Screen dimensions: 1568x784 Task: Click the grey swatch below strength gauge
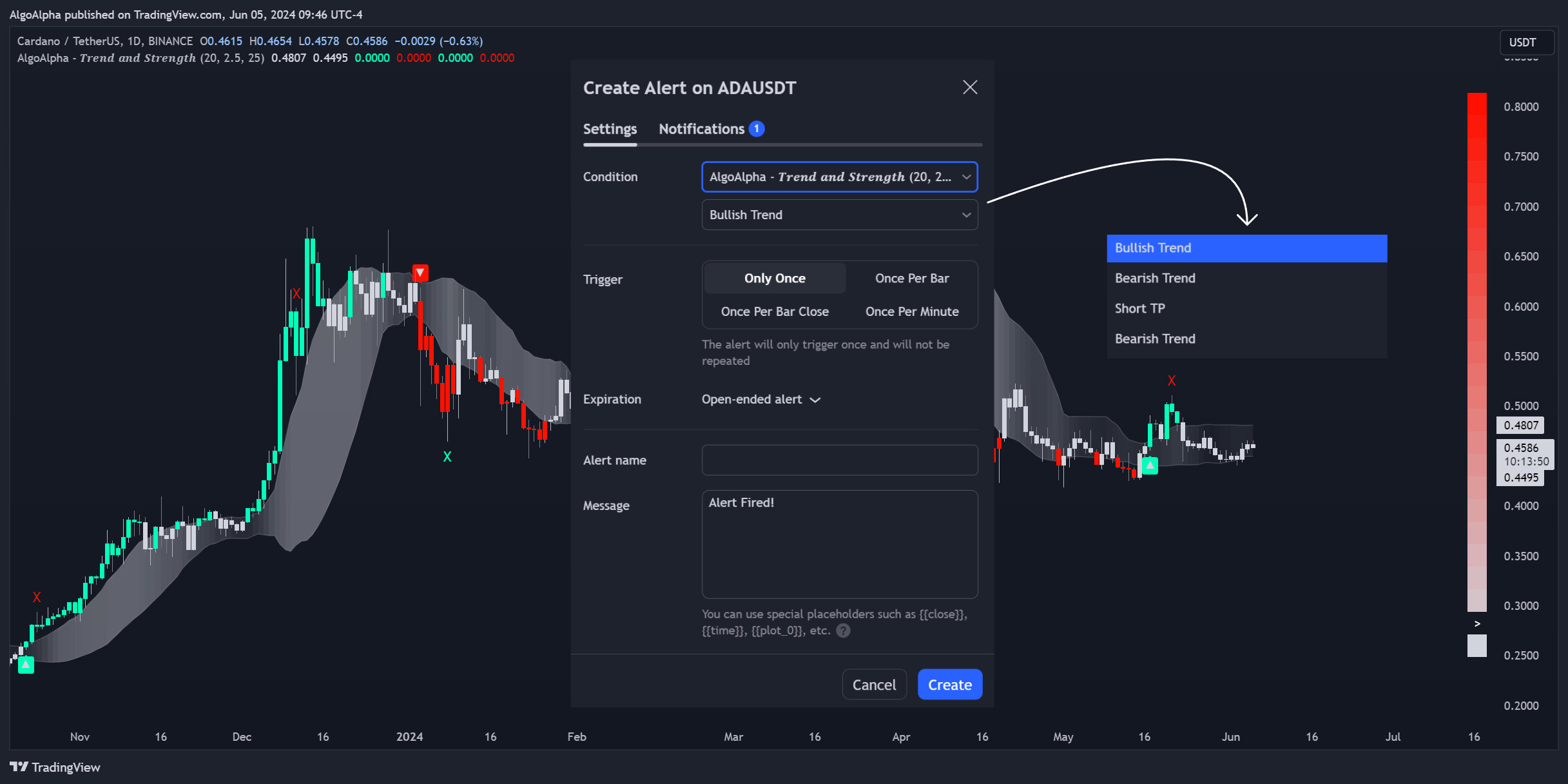[x=1476, y=645]
